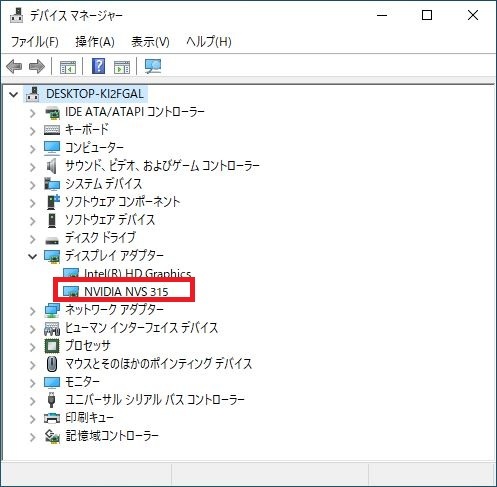
Task: Click the forward arrow toolbar icon
Action: pyautogui.click(x=37, y=66)
